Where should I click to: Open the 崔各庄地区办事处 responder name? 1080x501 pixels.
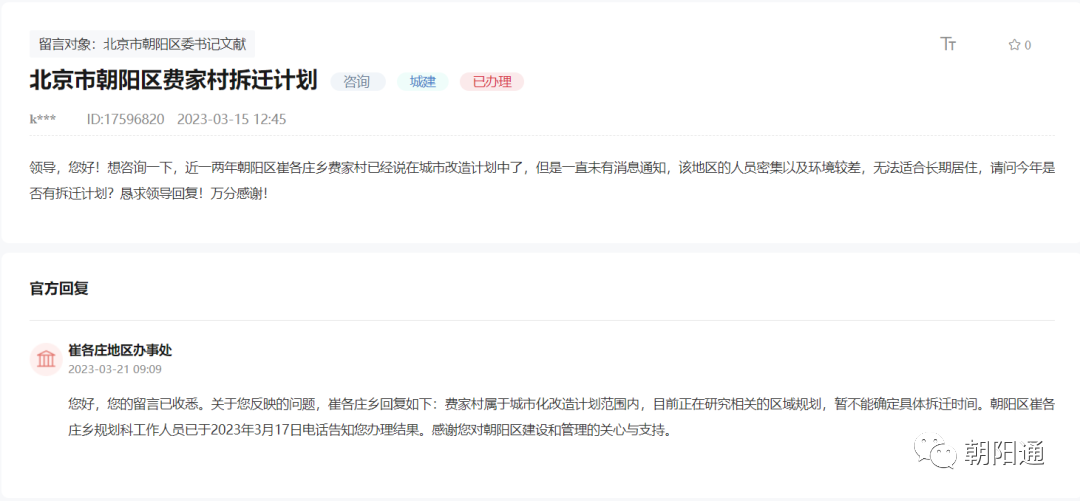(x=120, y=350)
